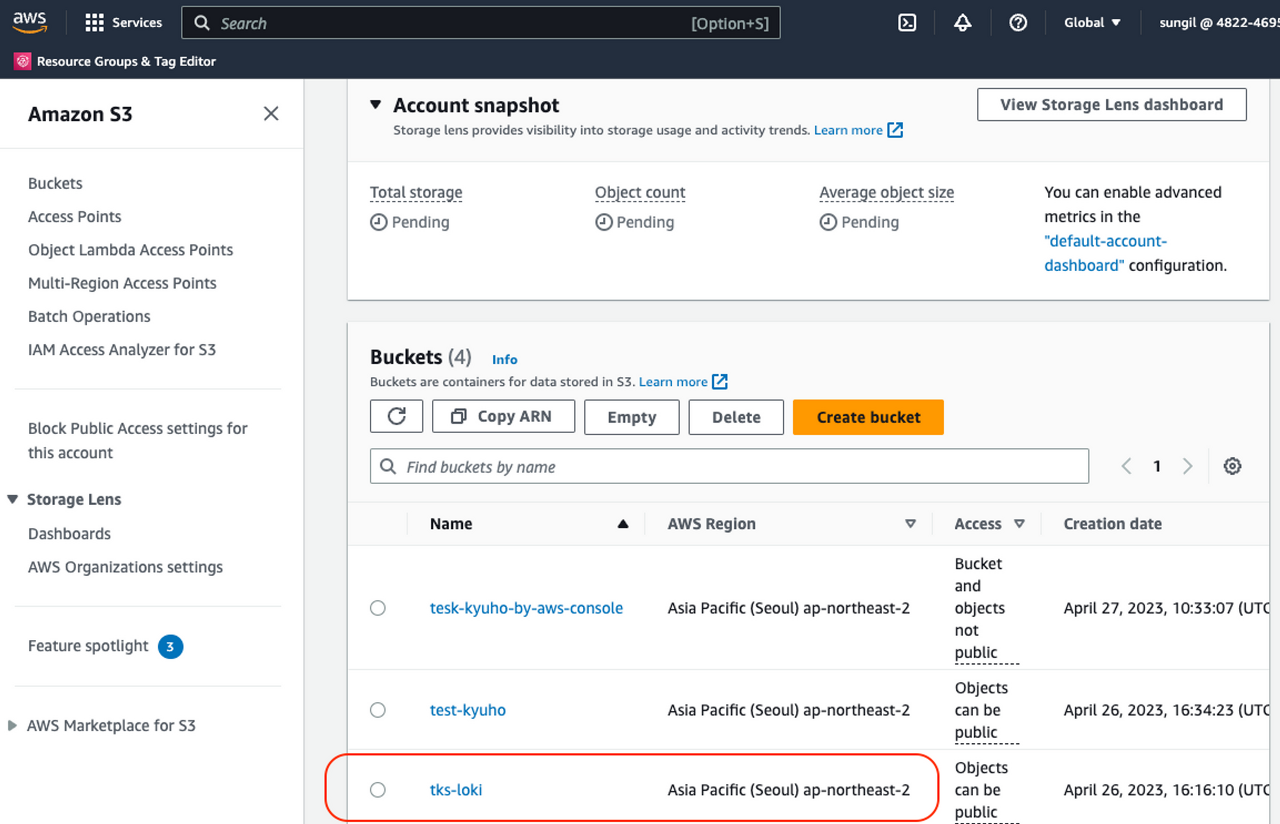The image size is (1280, 824).
Task: Open the tks-loki bucket link
Action: pyautogui.click(x=456, y=790)
